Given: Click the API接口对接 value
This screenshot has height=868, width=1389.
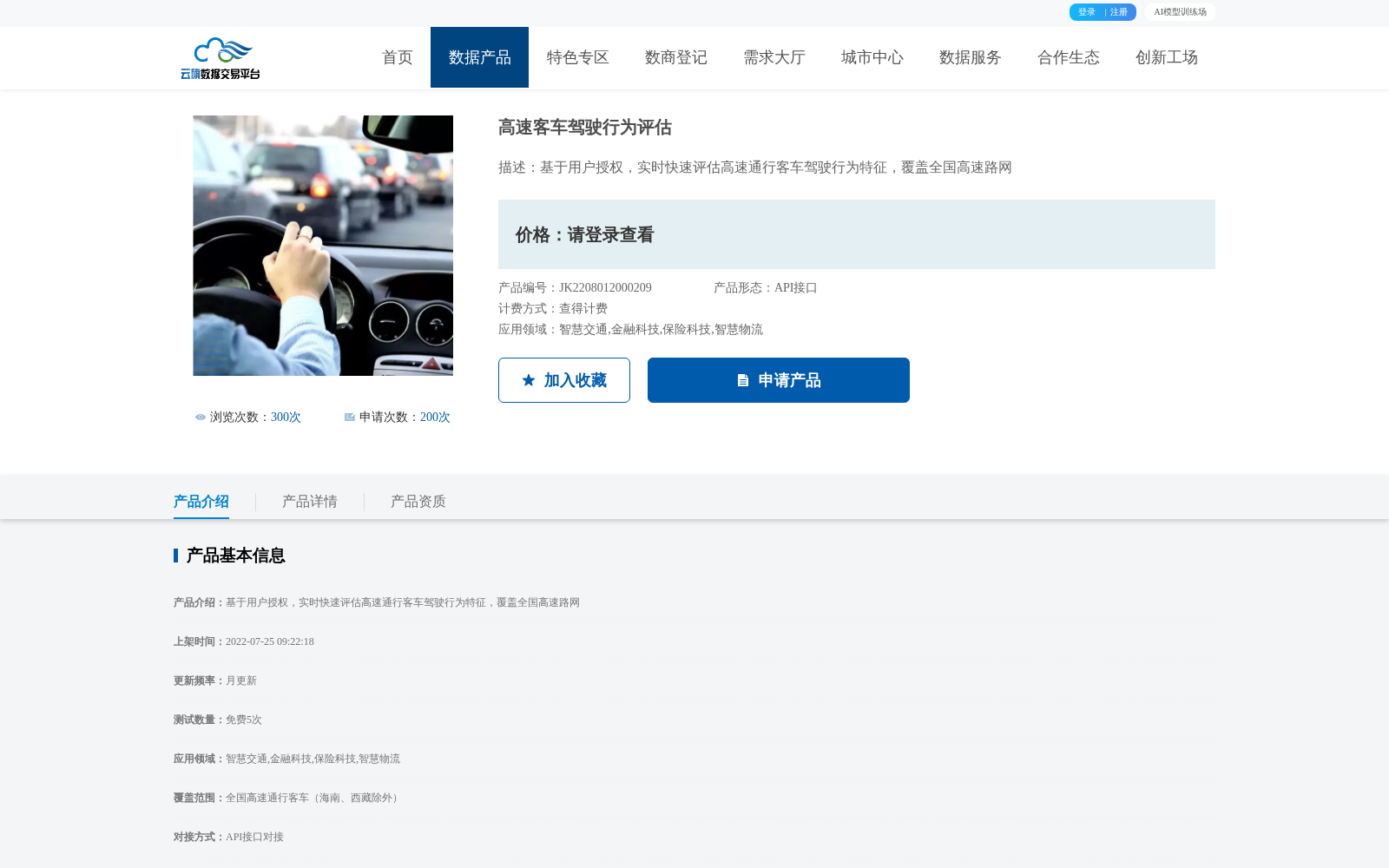Looking at the screenshot, I should [x=254, y=837].
